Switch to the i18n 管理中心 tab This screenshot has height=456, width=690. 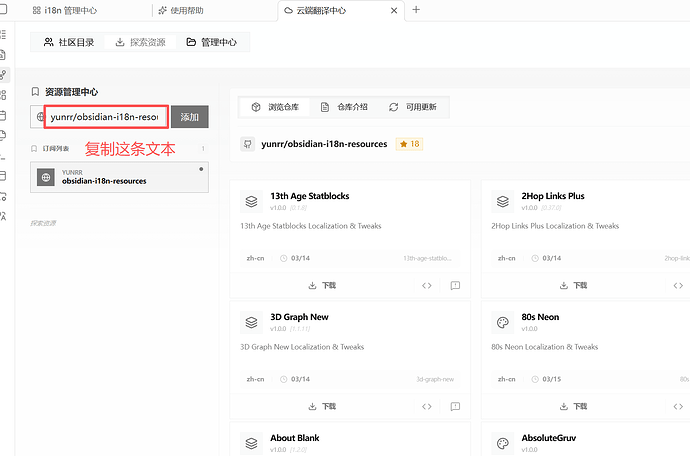coord(65,10)
